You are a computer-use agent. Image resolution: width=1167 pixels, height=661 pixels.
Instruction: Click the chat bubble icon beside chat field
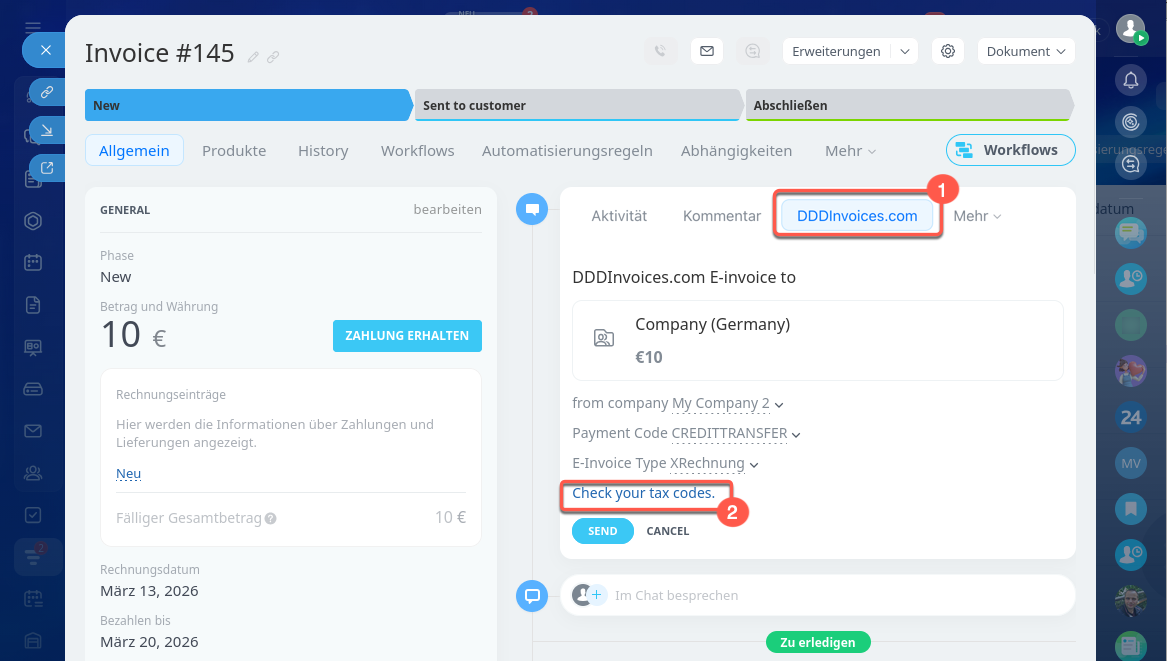(x=532, y=595)
